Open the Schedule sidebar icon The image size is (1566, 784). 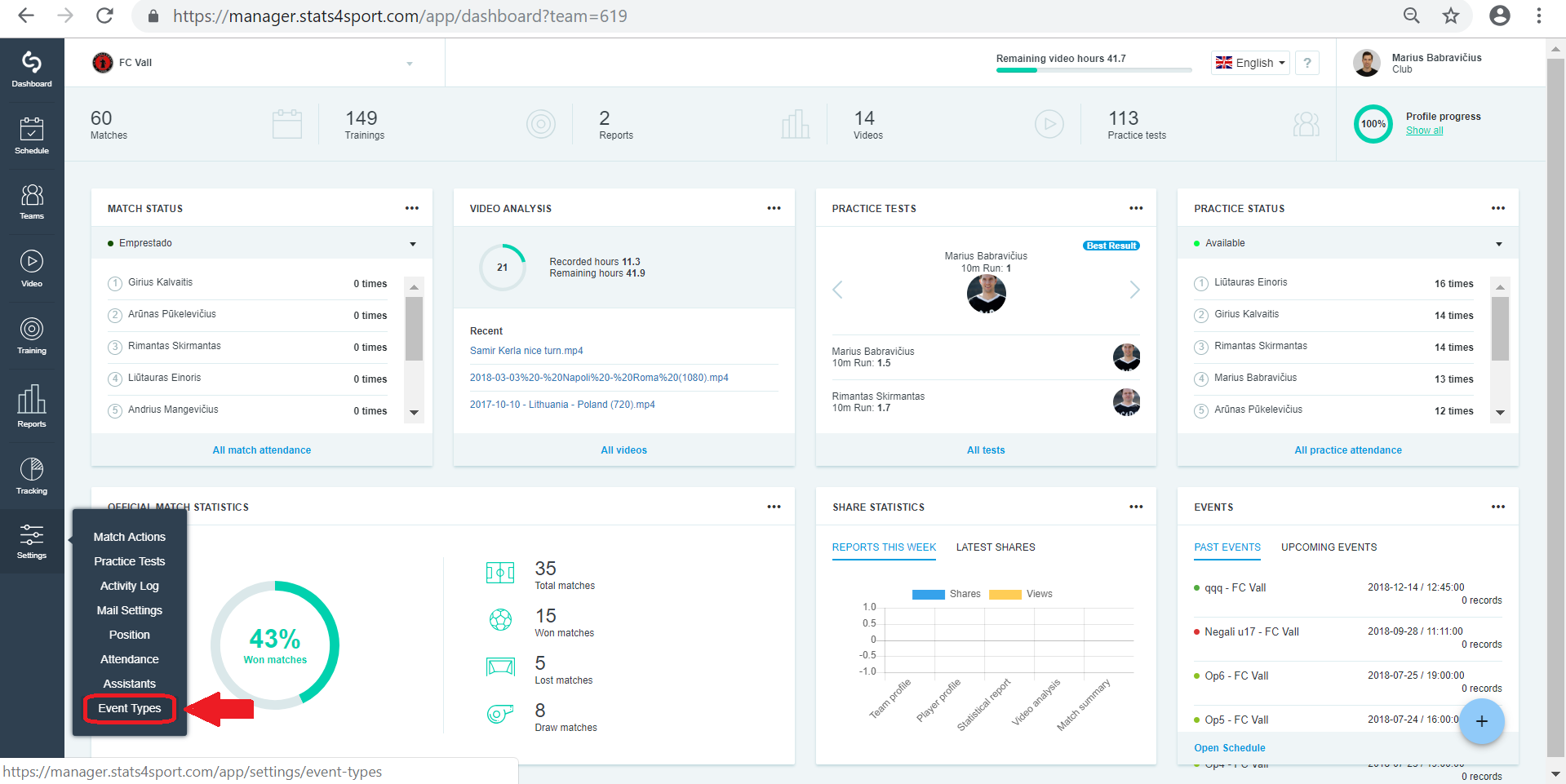click(32, 135)
